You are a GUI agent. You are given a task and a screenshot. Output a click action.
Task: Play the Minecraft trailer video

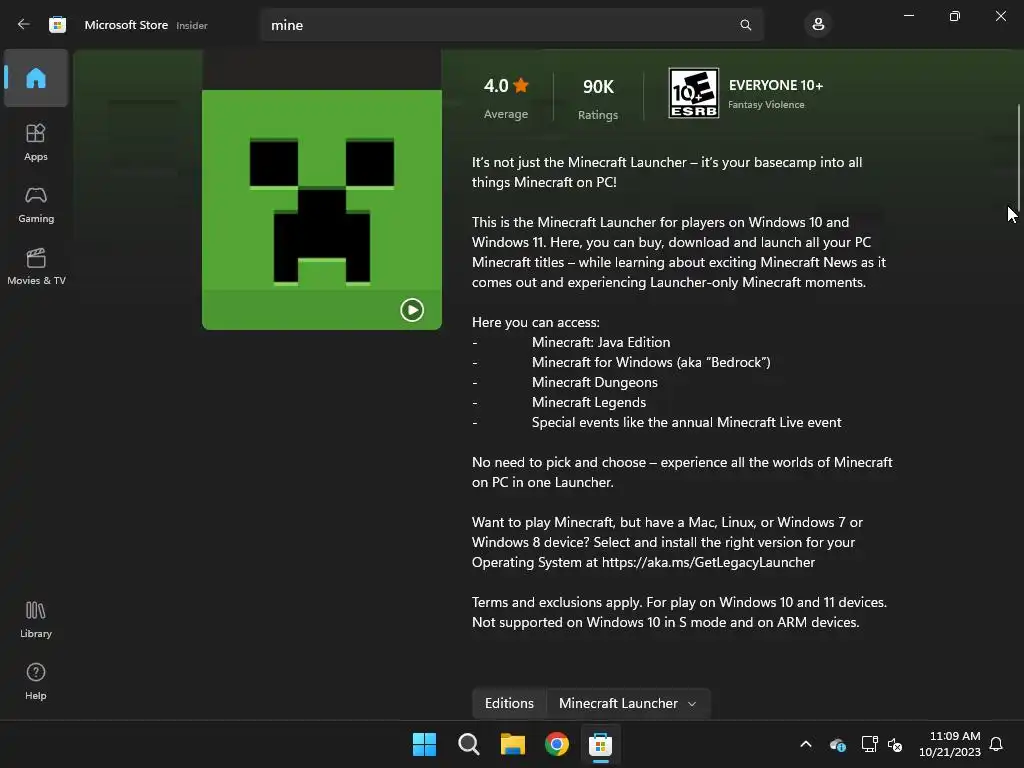tap(412, 310)
